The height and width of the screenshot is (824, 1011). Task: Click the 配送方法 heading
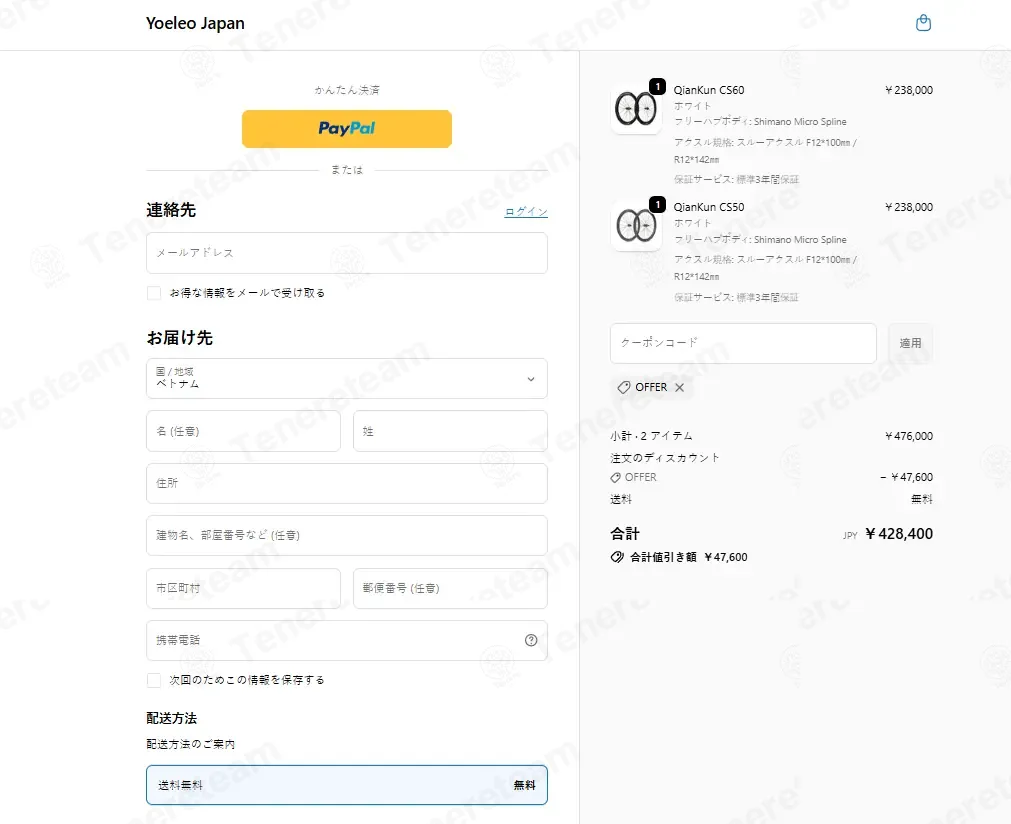[172, 718]
